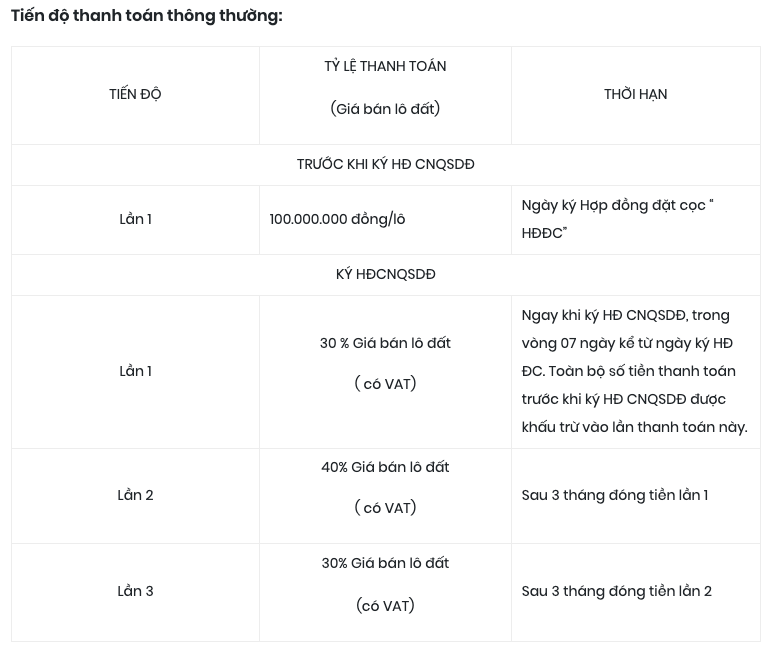Select the 'TIẾN ĐỘ' column header
Viewport: 769px width, 650px height.
click(x=135, y=94)
